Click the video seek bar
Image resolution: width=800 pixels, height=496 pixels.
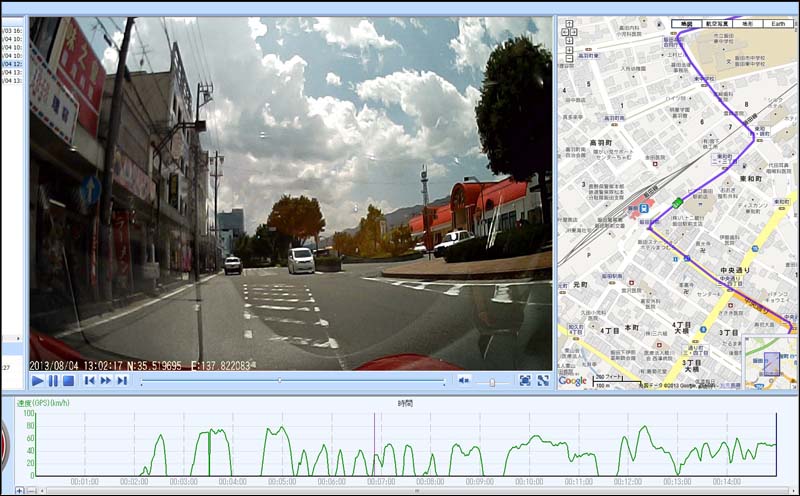click(292, 381)
